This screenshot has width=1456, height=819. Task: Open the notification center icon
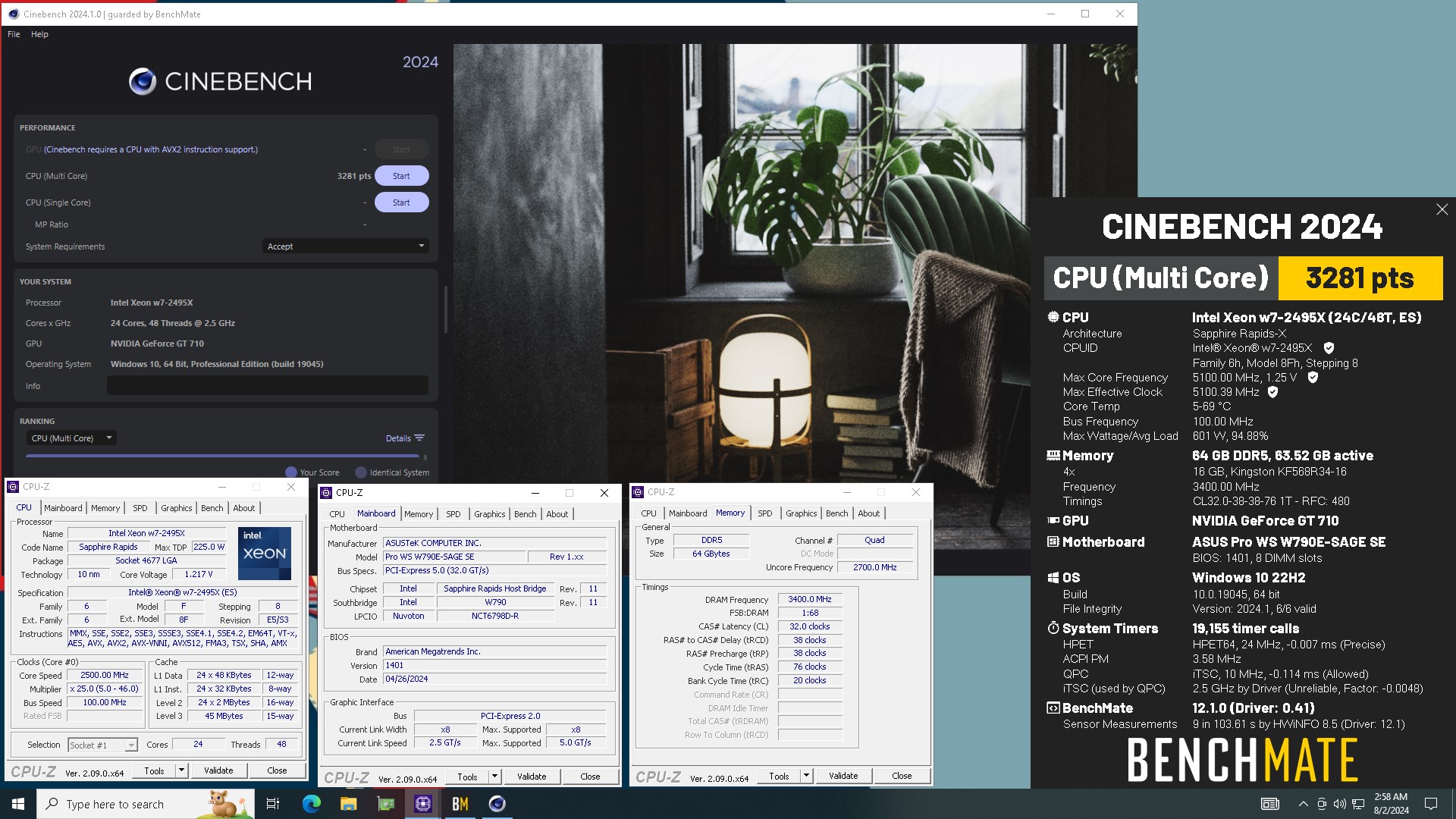click(1431, 804)
